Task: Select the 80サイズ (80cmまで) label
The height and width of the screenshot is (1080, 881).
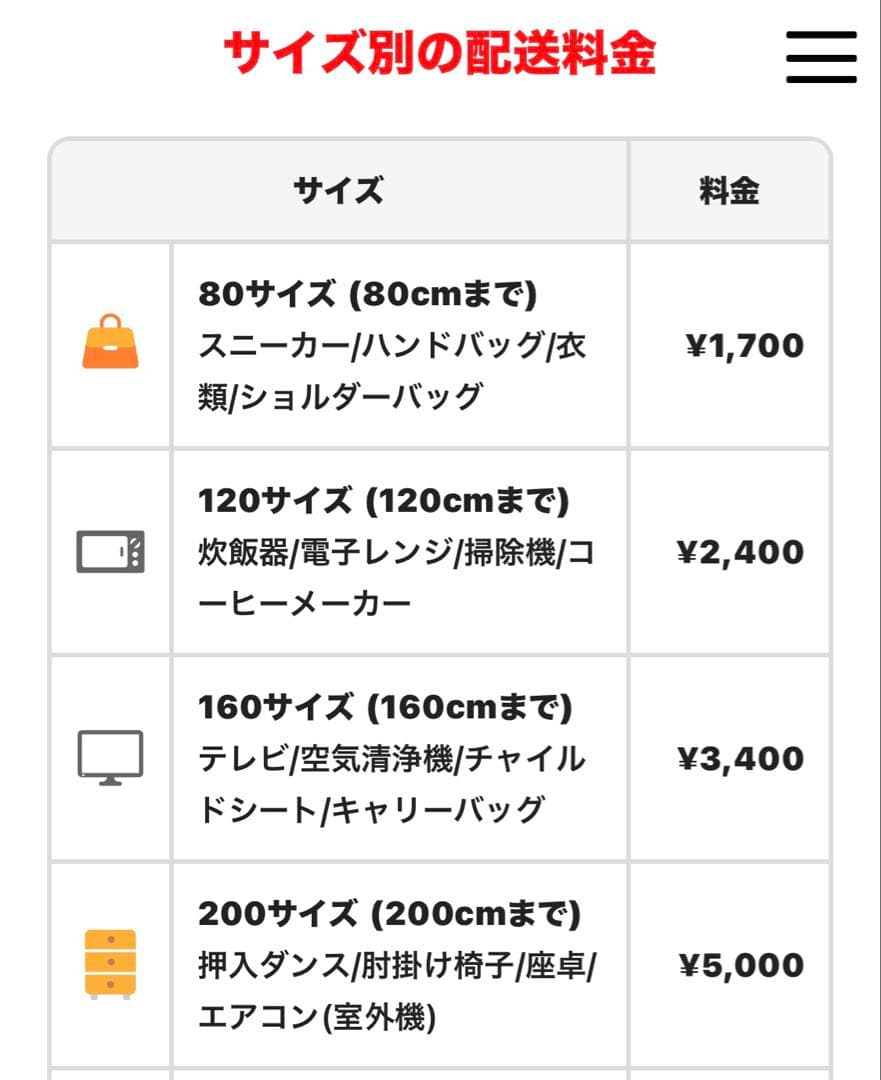Action: click(x=367, y=294)
